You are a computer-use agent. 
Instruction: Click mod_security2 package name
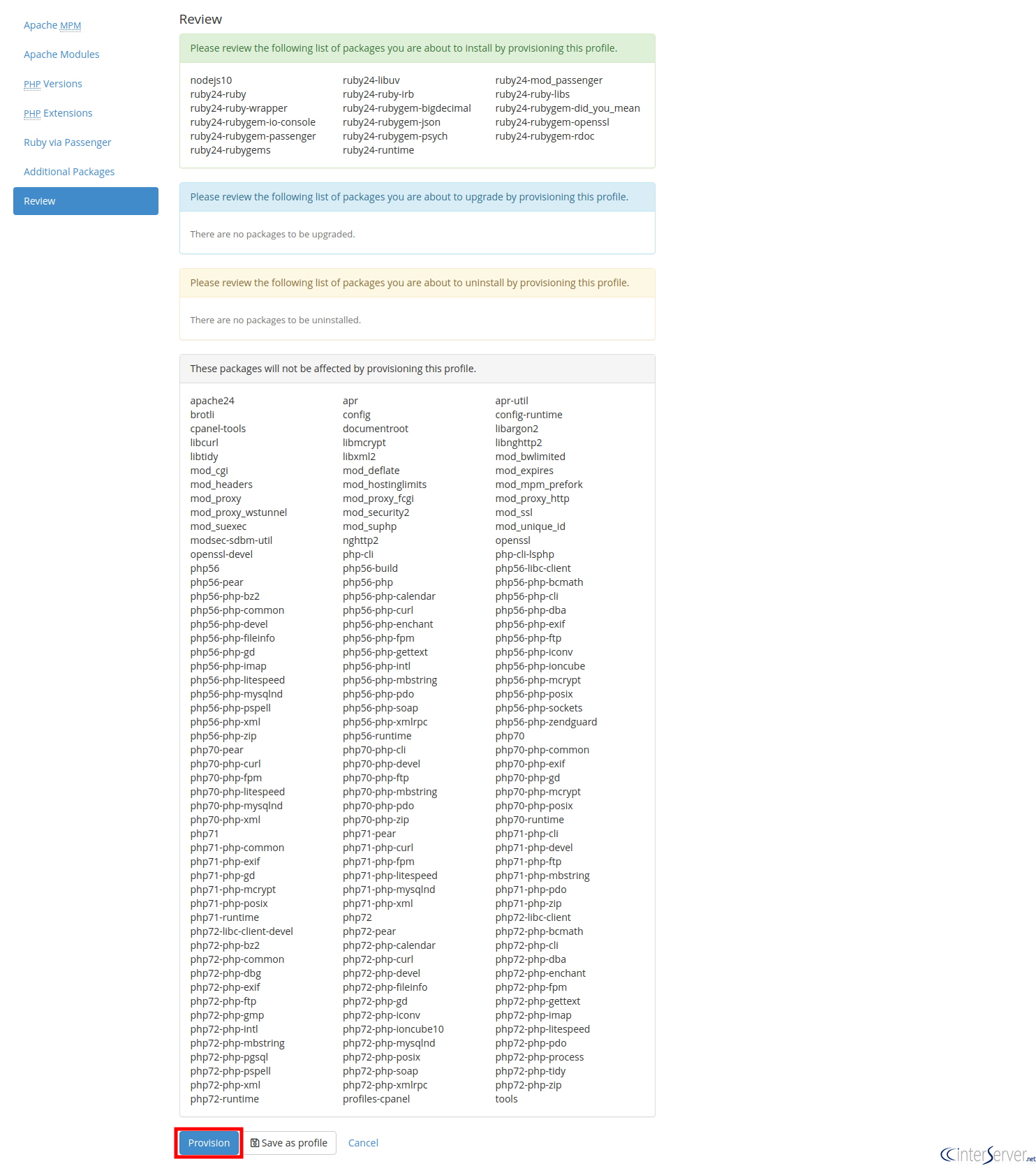[x=376, y=512]
